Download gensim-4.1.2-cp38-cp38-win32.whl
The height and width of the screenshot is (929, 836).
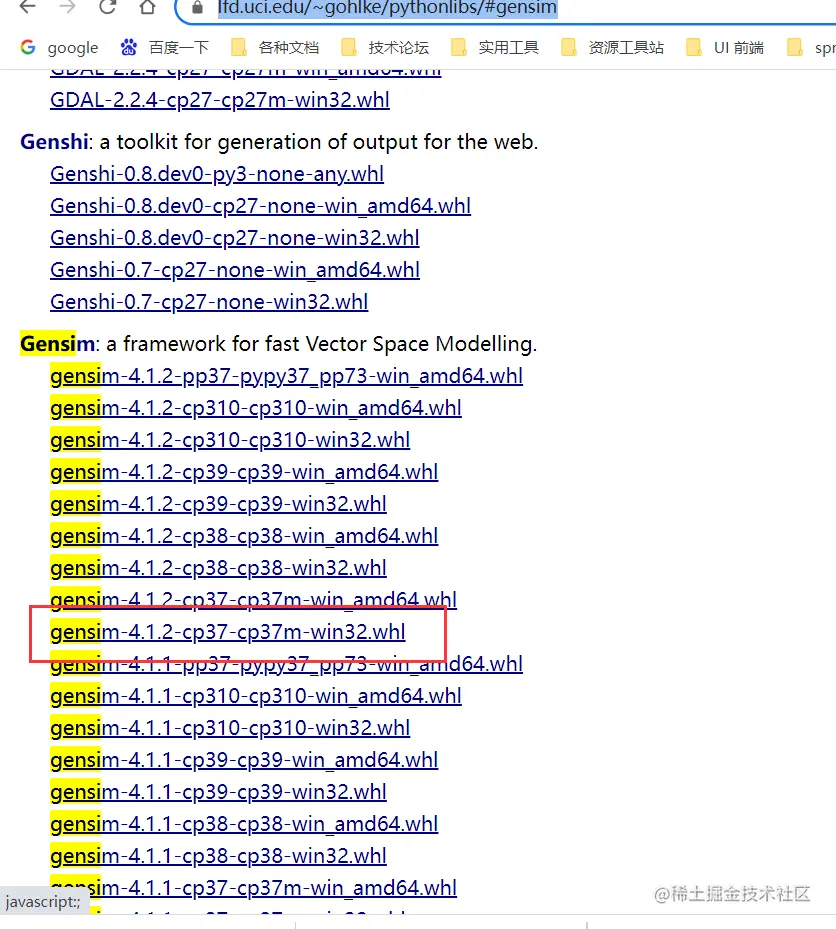219,568
